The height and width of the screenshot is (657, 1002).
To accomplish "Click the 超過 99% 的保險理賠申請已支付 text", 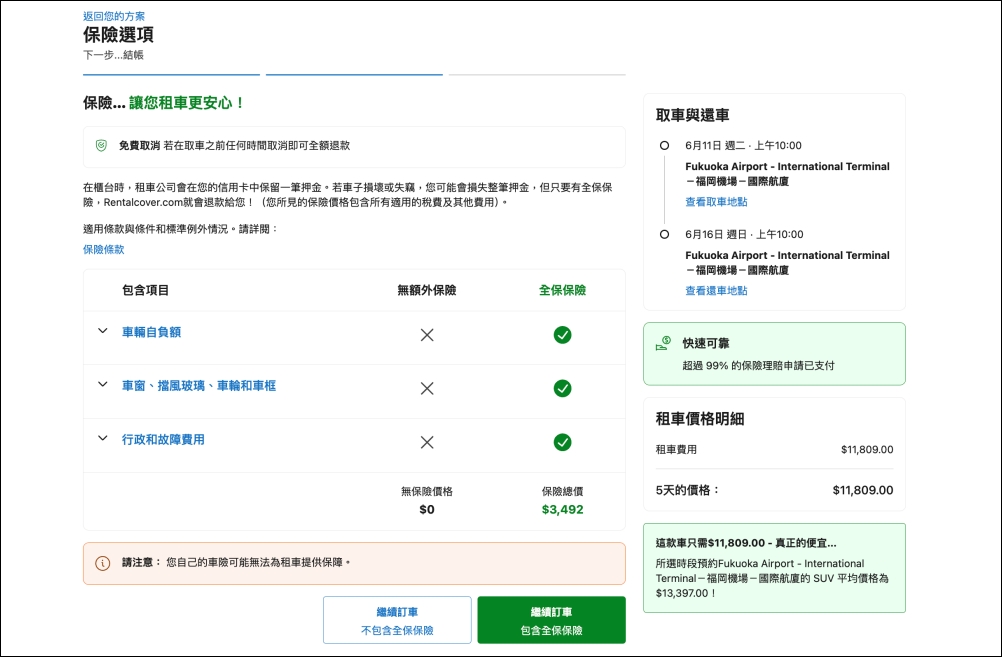I will point(759,366).
